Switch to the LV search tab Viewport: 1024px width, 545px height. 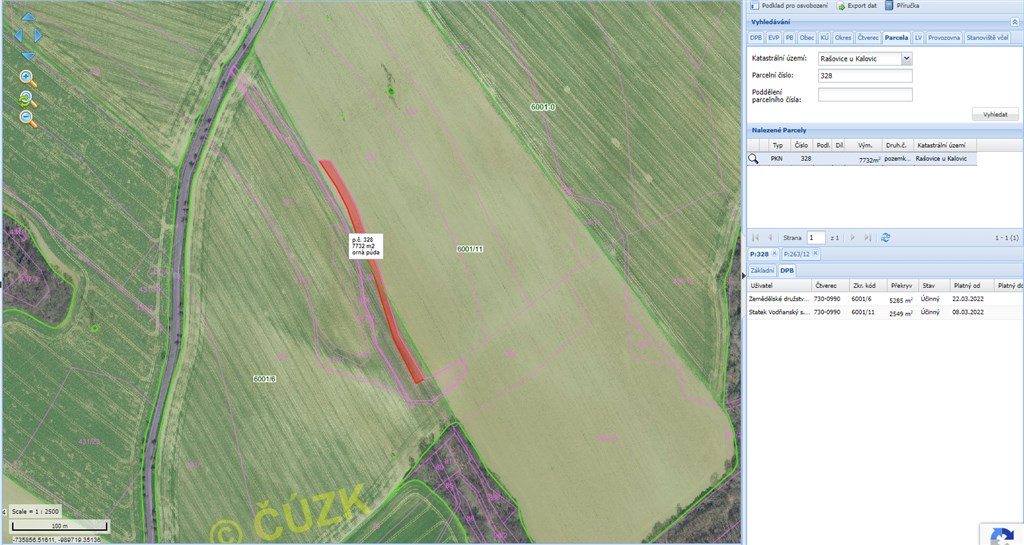point(918,38)
